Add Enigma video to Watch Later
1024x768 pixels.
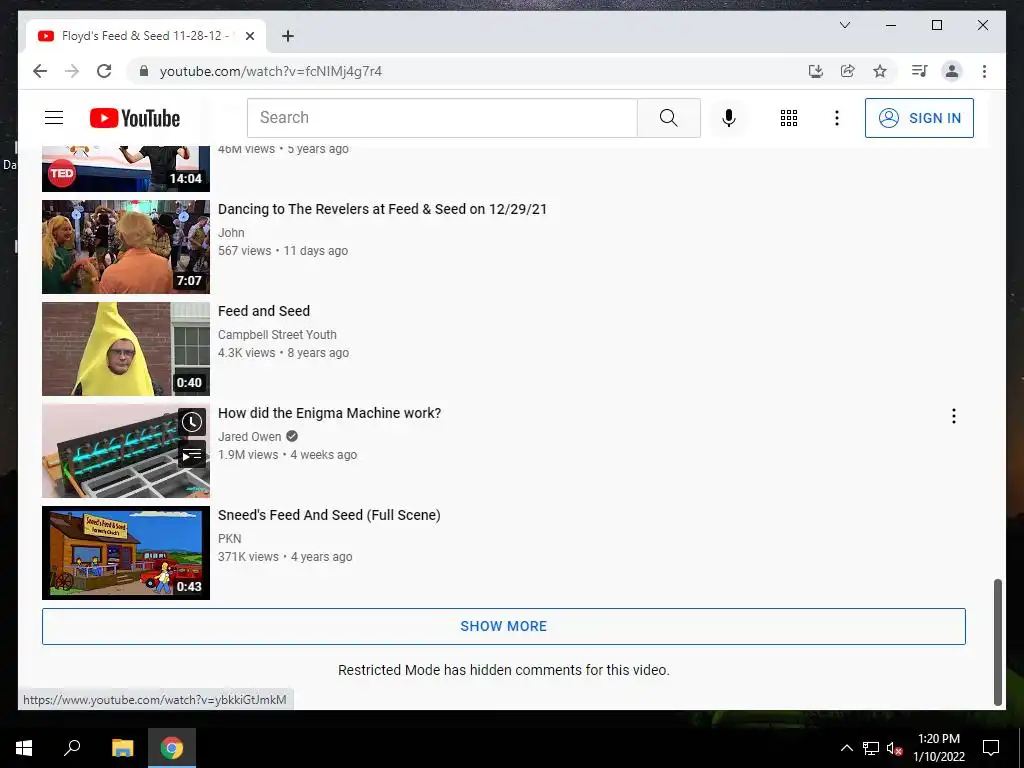[x=192, y=423]
